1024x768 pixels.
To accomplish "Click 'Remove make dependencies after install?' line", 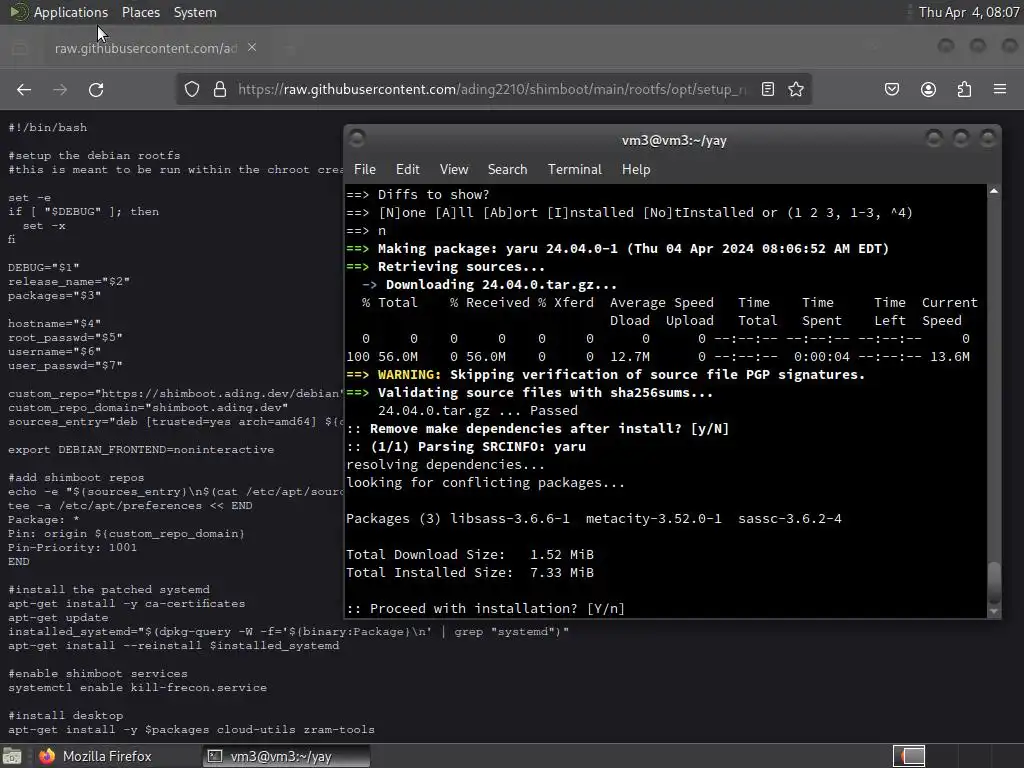I will 537,429.
